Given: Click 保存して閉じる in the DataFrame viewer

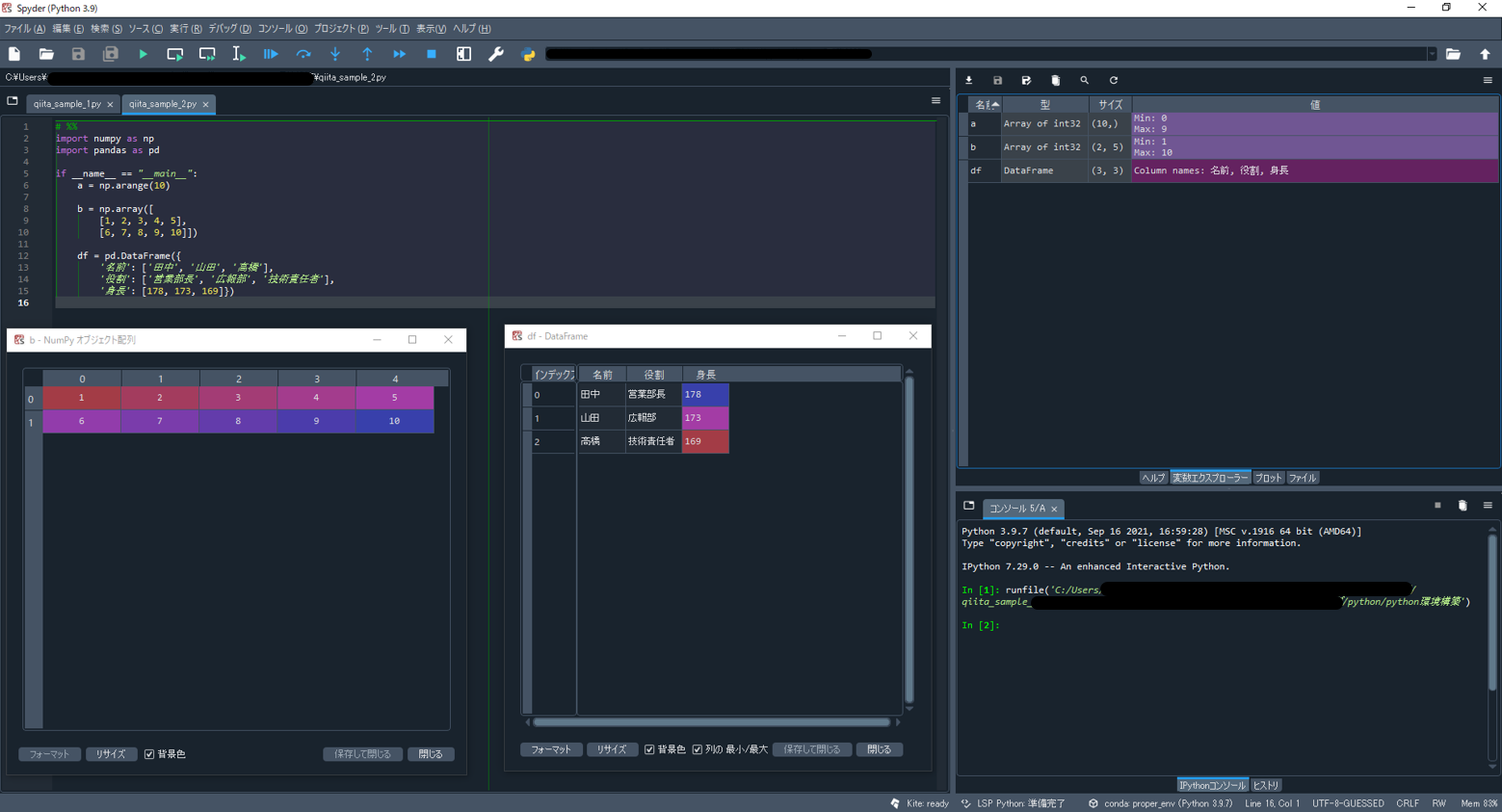Looking at the screenshot, I should click(x=811, y=749).
